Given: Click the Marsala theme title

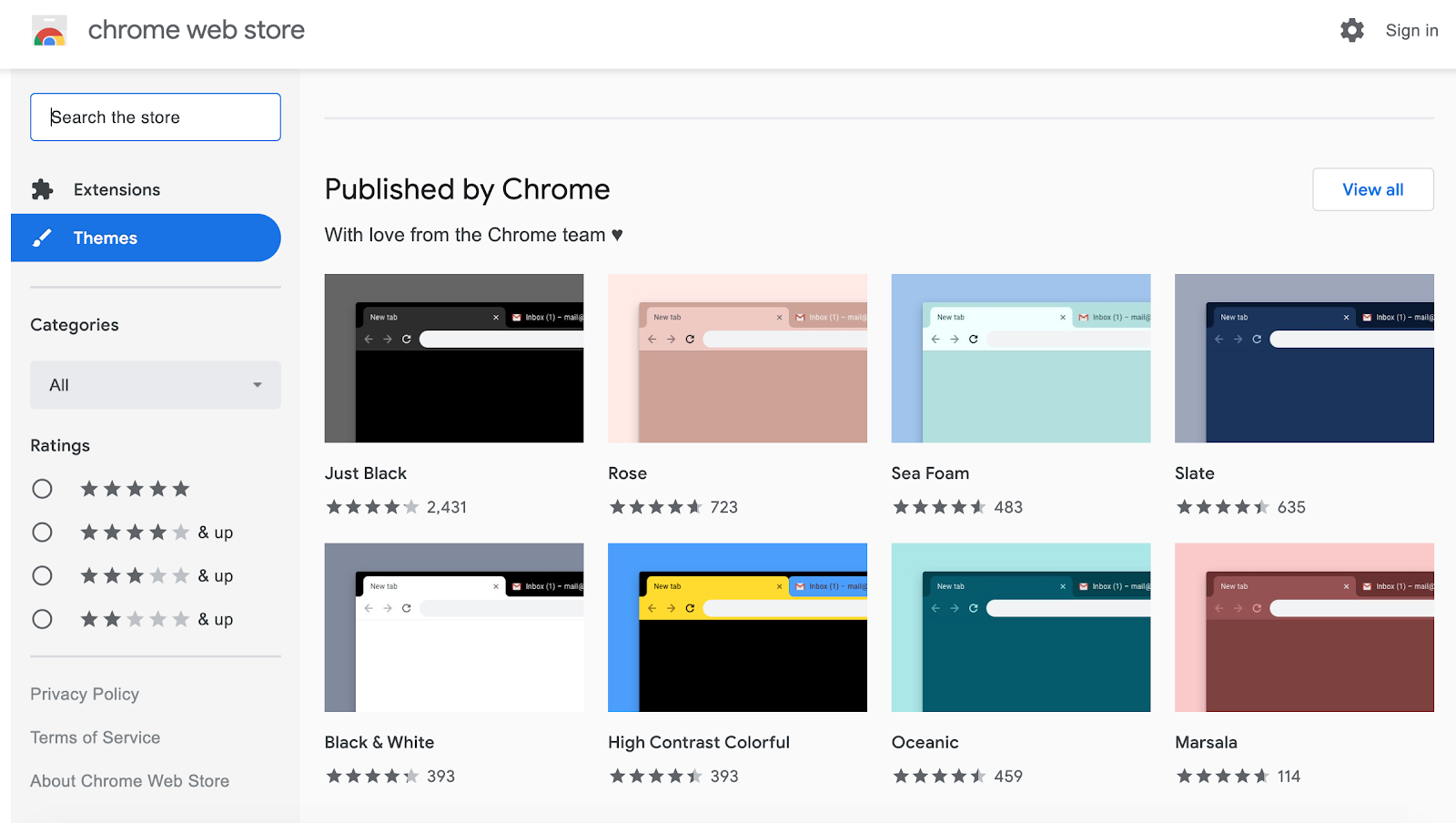Looking at the screenshot, I should (x=1207, y=742).
